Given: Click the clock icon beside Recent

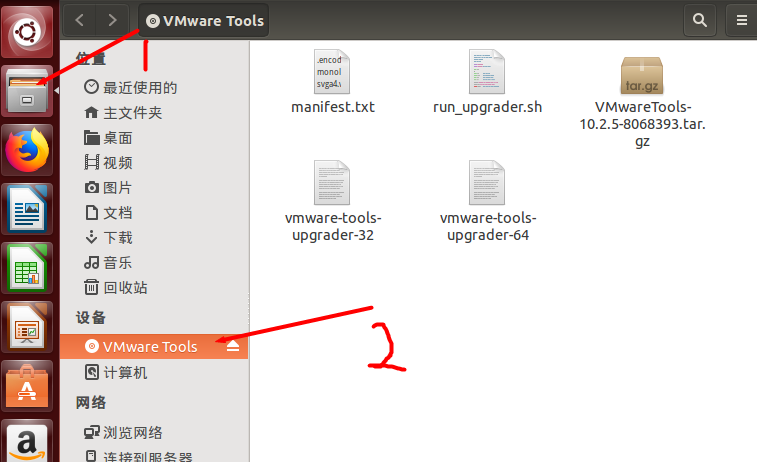Looking at the screenshot, I should (91, 87).
